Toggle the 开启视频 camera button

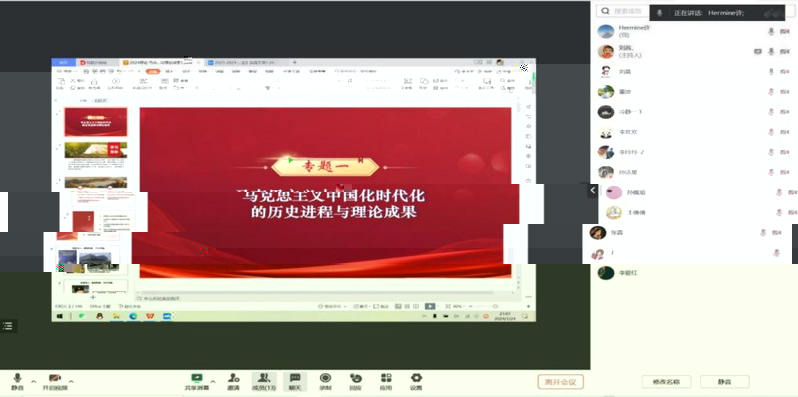tap(54, 381)
